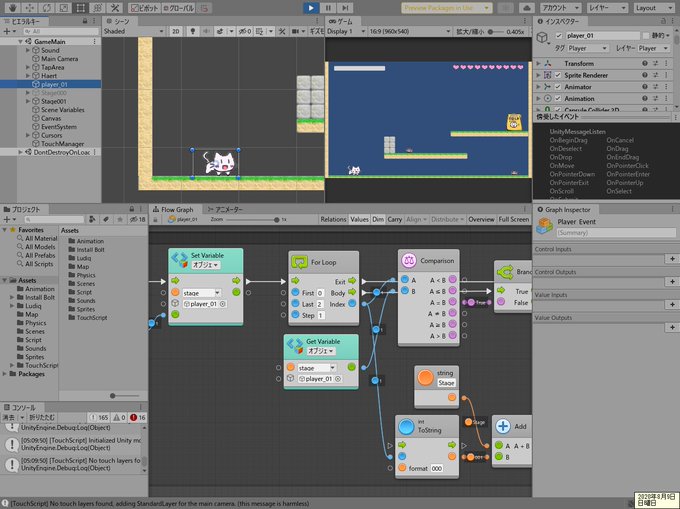Screen dimensions: 680x509
Task: Toggle scene audio speaker icon
Action: 206,31
